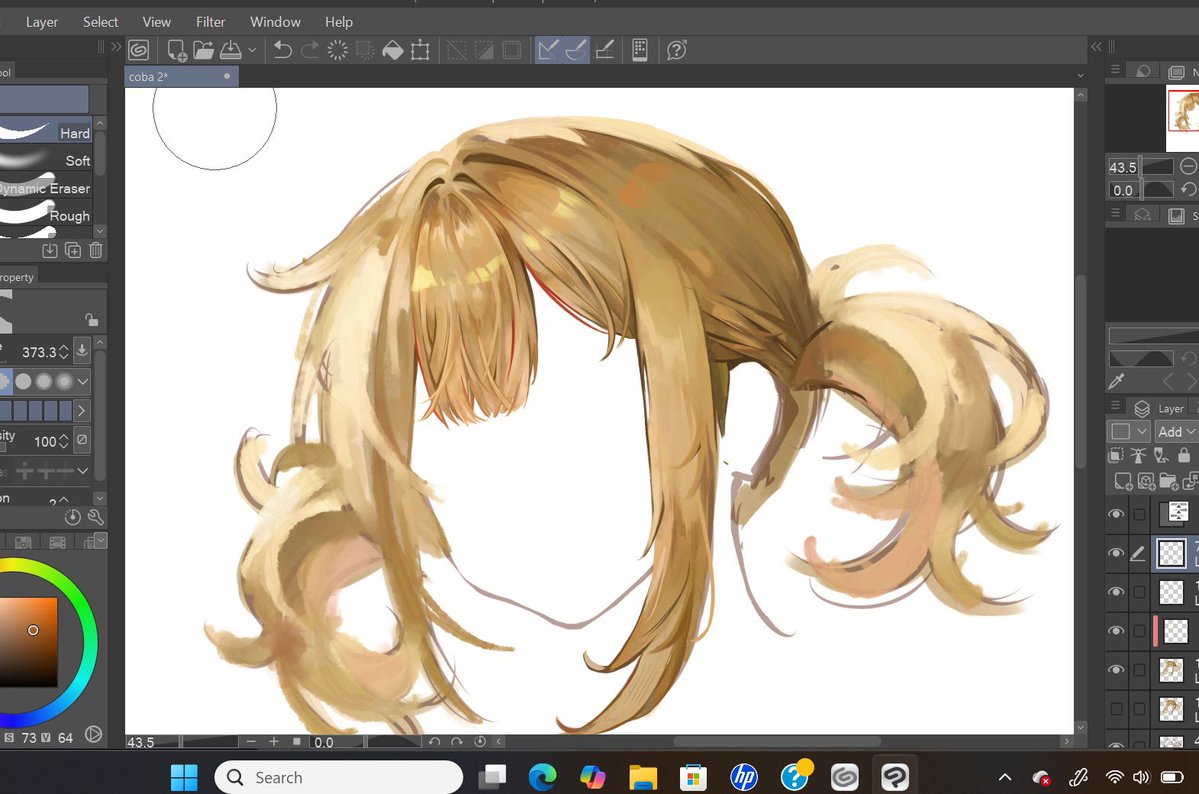Save the document with the Save icon
Viewport: 1199px width, 794px height.
[x=231, y=50]
